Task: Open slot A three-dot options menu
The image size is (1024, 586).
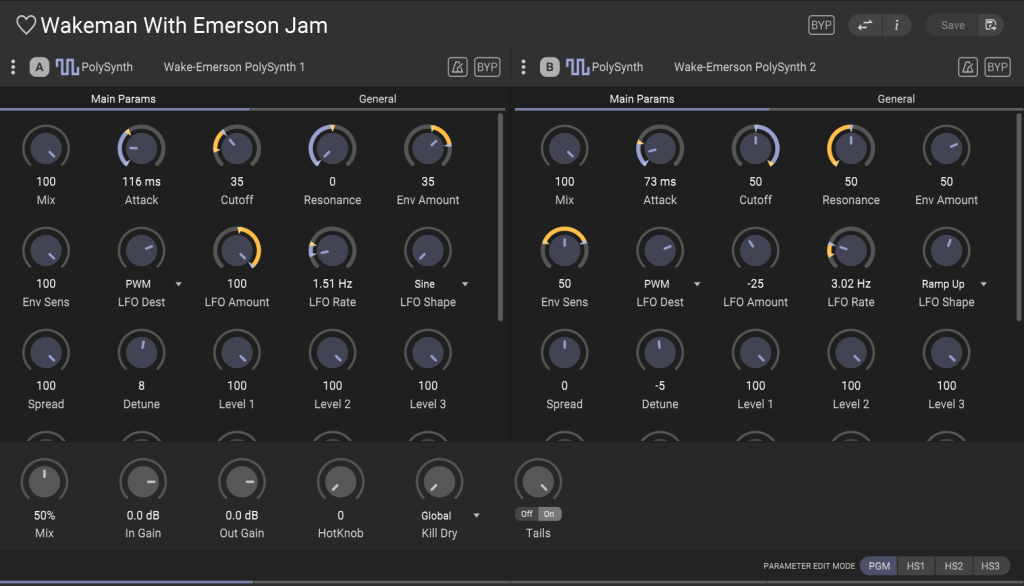Action: pyautogui.click(x=13, y=67)
